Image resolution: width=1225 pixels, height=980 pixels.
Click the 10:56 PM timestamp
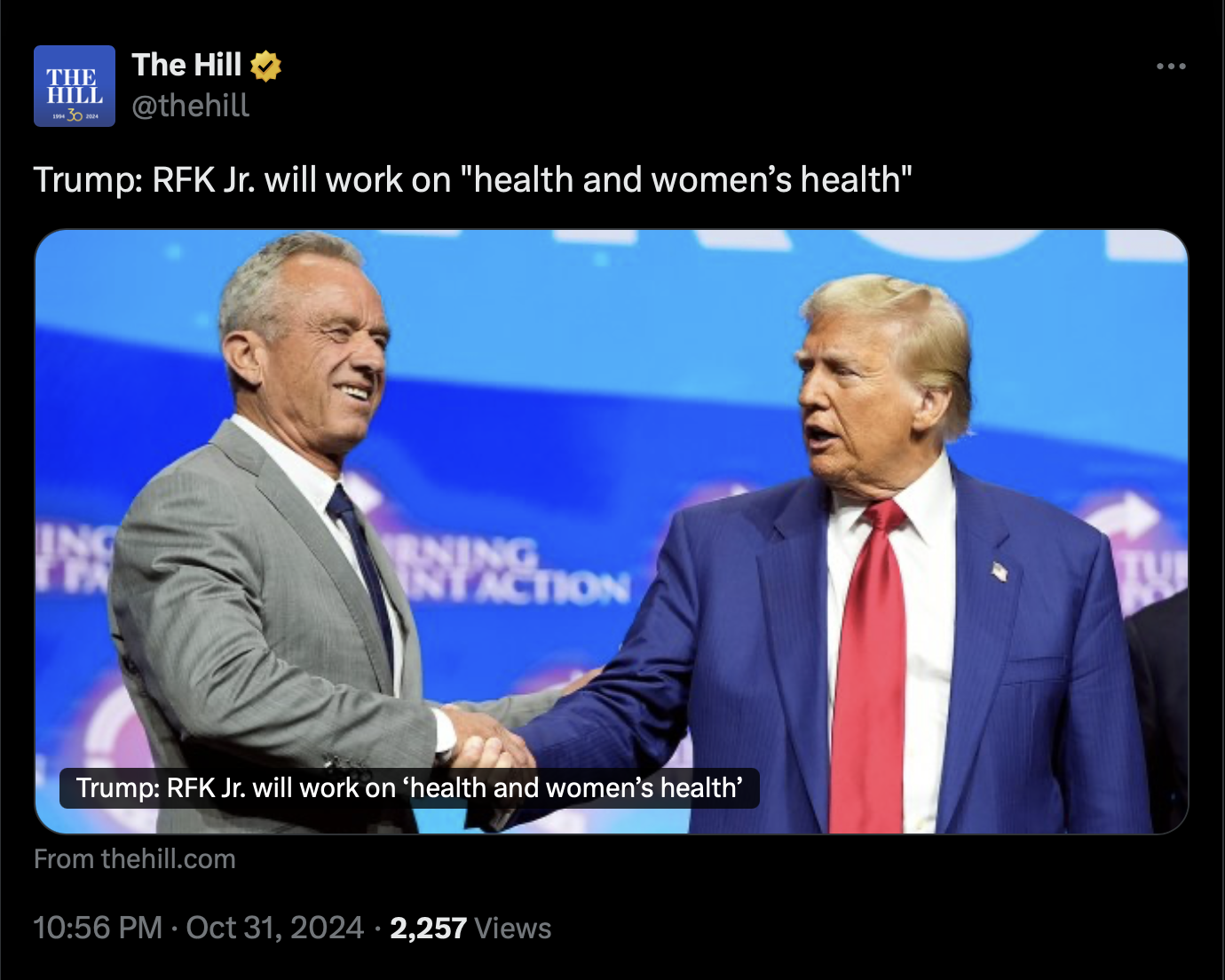98,928
